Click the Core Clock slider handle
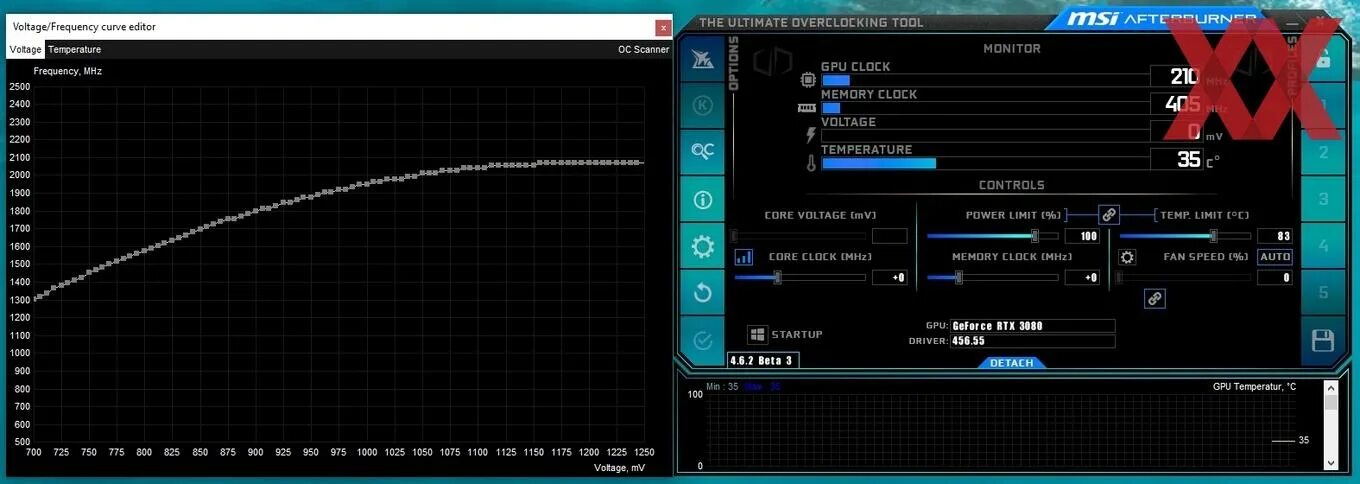 pos(777,277)
